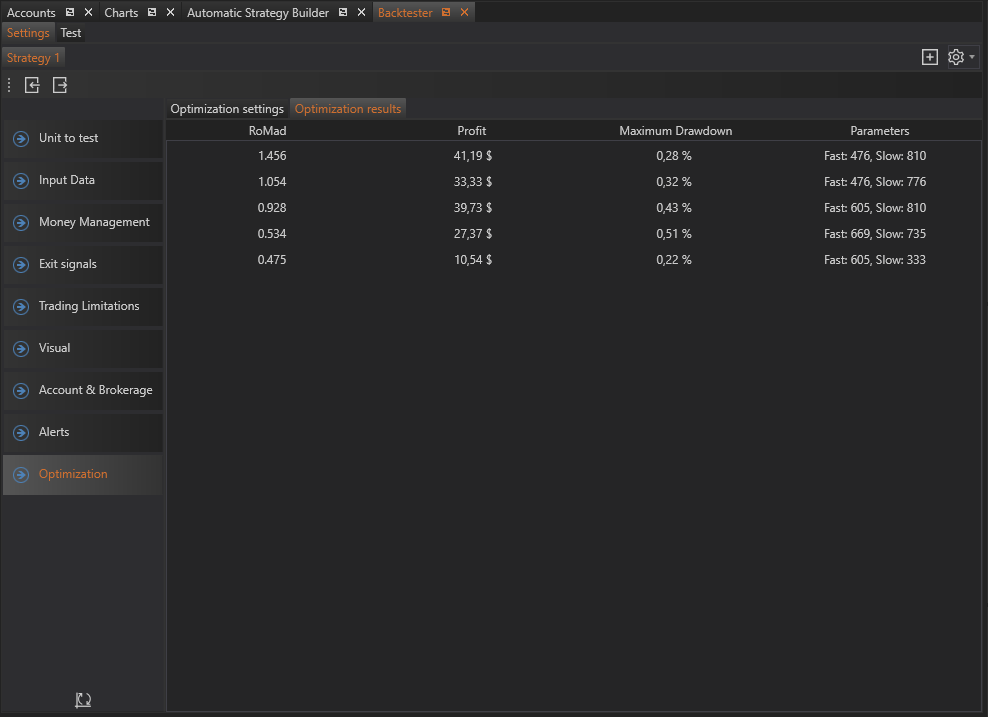Go to Account & Brokerage settings

(x=95, y=390)
